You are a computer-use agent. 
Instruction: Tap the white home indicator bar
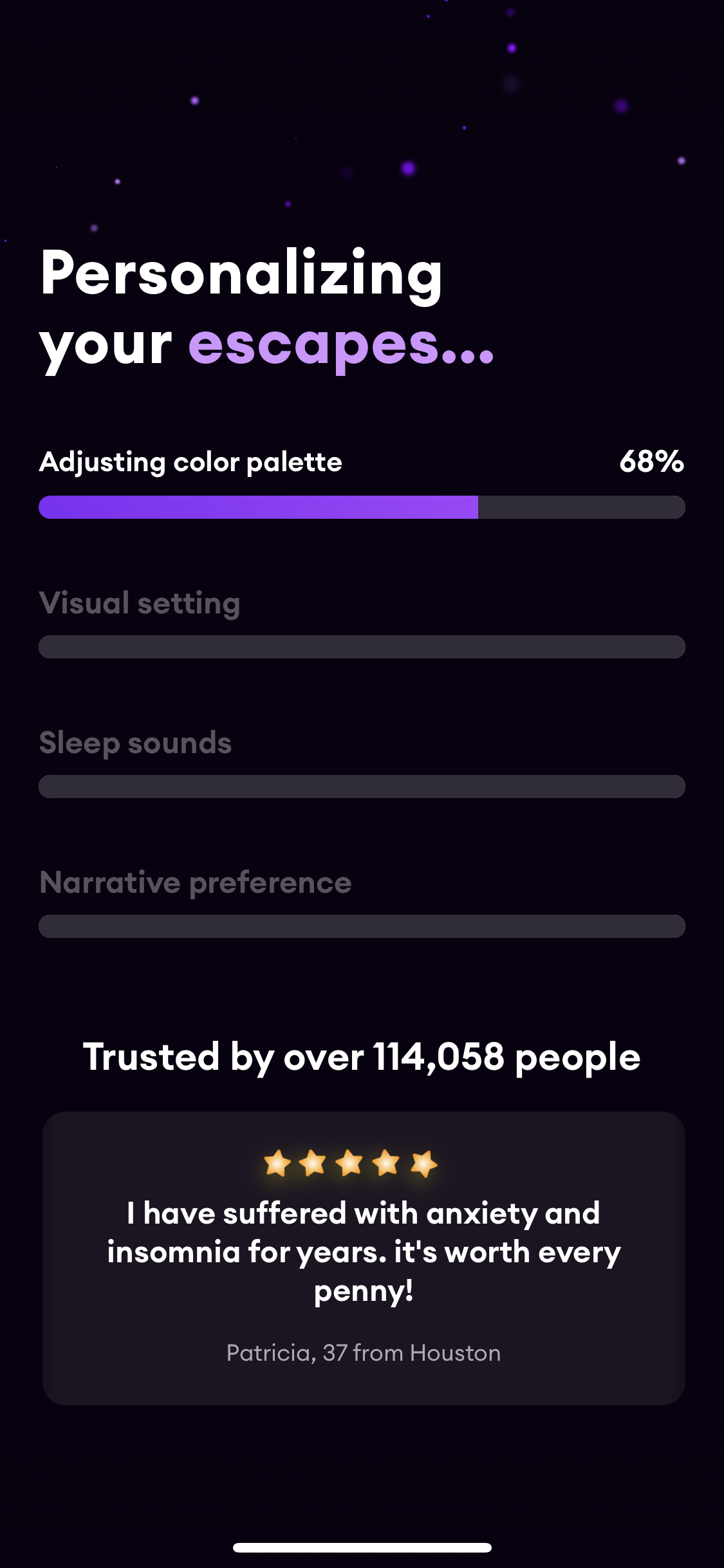coord(362,1547)
